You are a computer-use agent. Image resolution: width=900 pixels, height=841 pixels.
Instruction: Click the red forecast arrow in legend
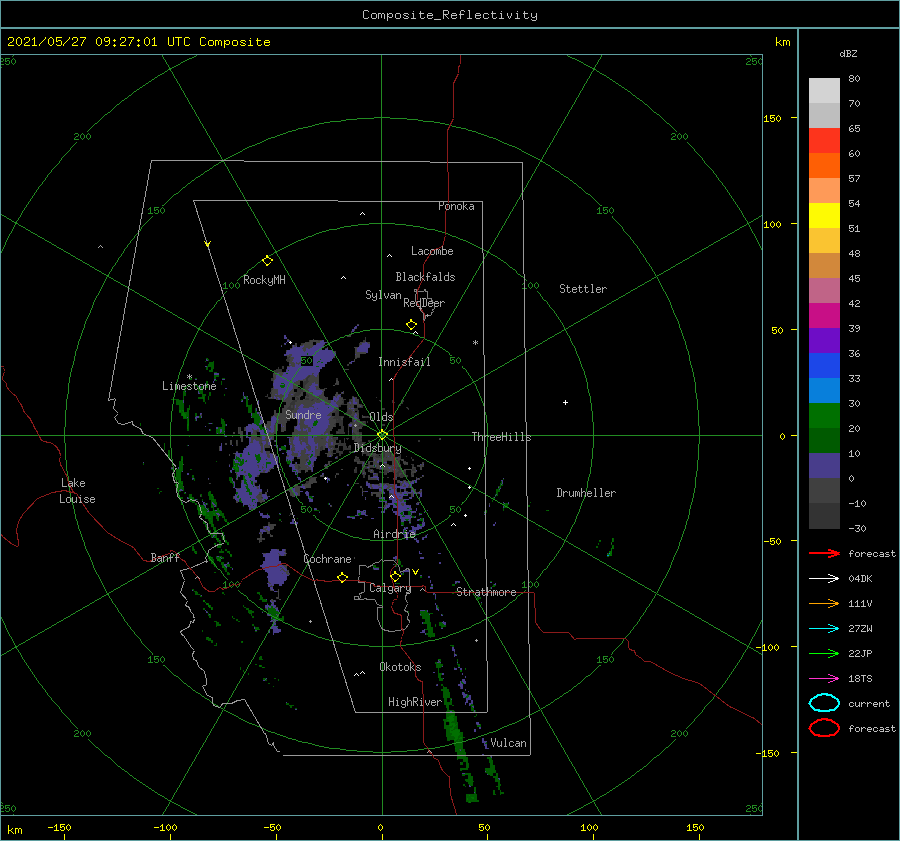[x=824, y=553]
